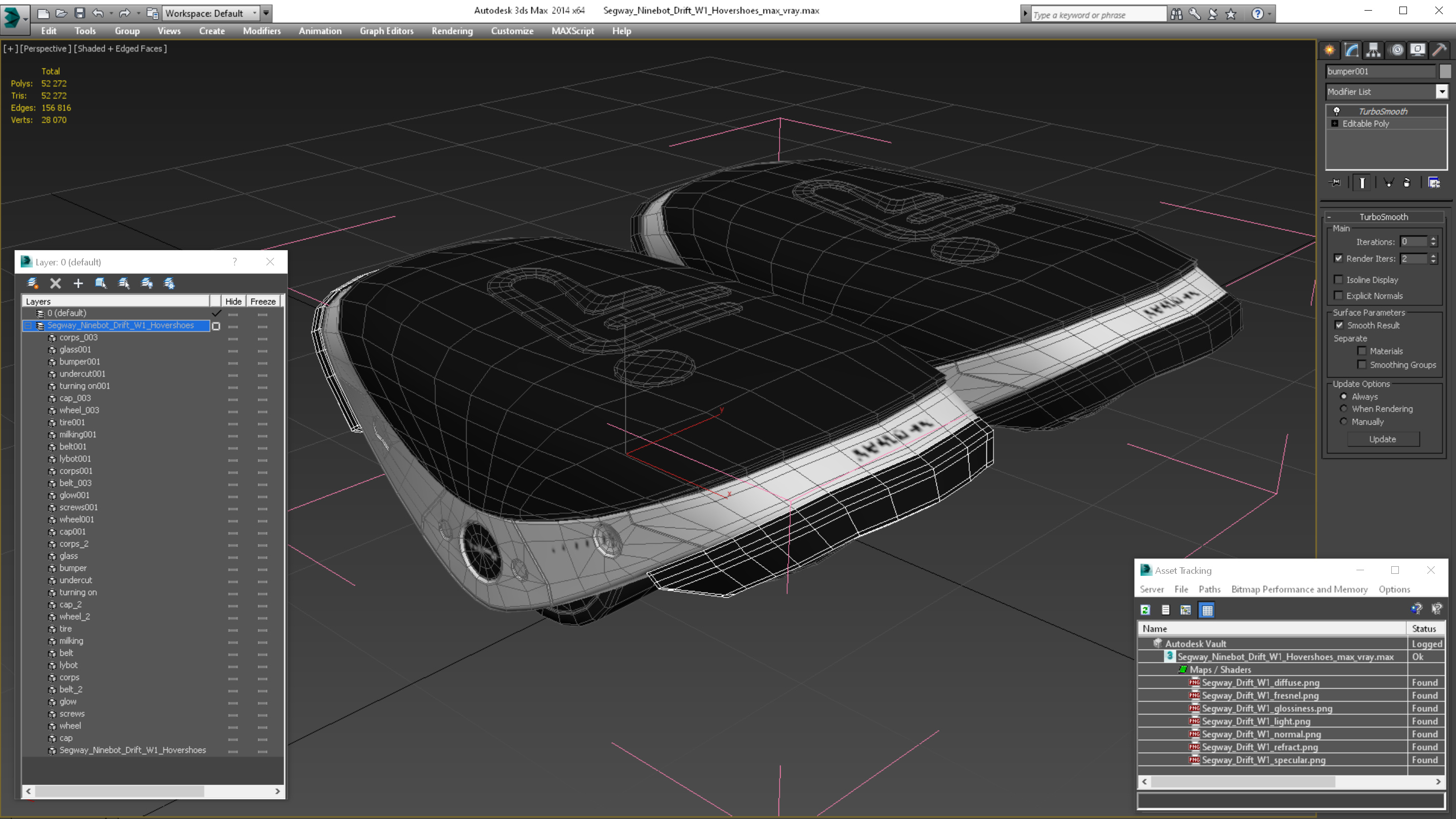Open the Modifier List dropdown
The image size is (1456, 819).
point(1442,92)
